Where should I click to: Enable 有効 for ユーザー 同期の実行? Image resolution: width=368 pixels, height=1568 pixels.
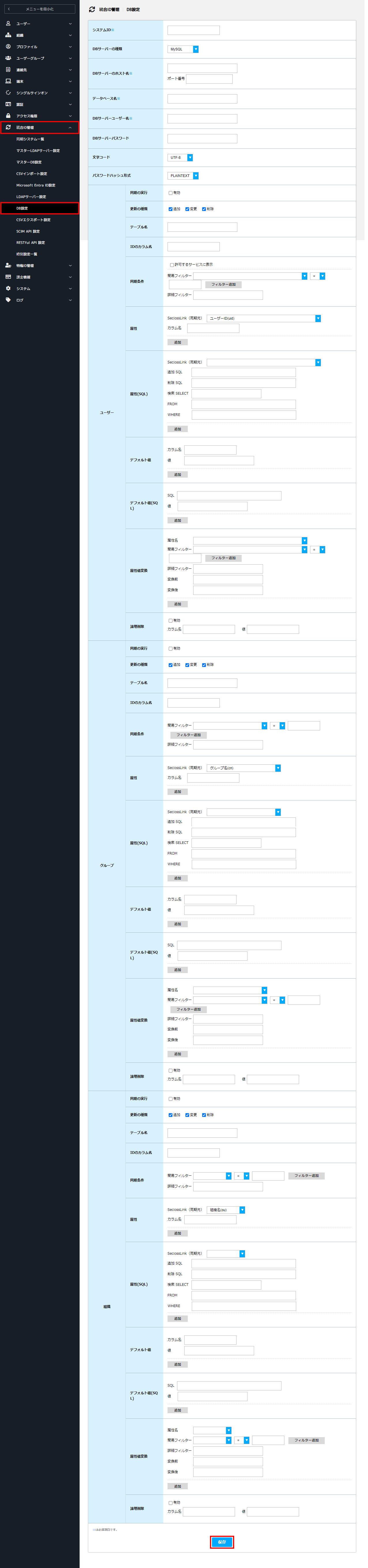(171, 193)
